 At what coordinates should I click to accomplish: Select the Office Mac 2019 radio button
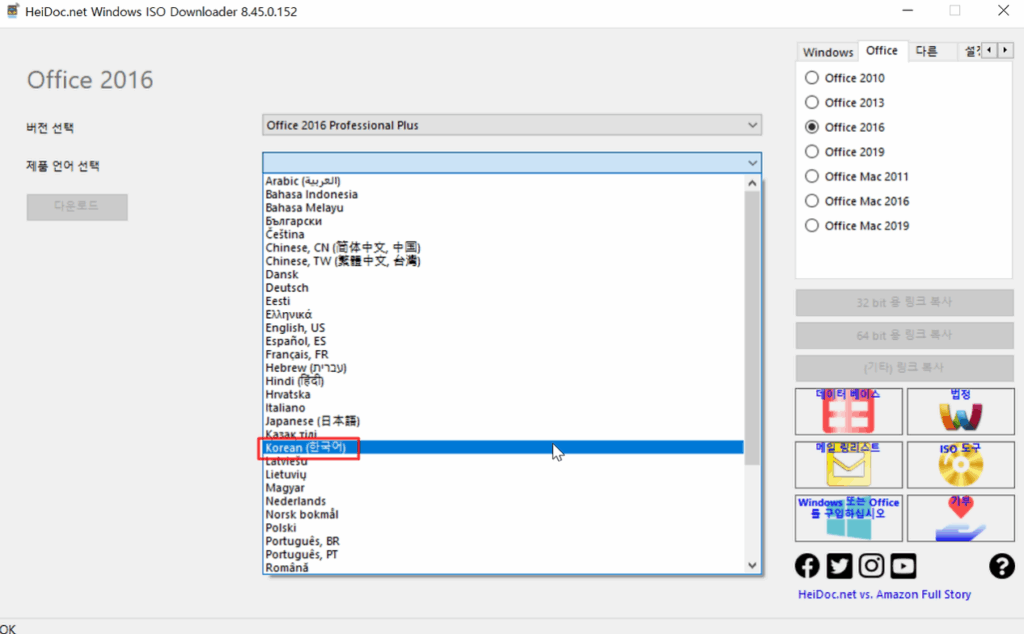(812, 225)
